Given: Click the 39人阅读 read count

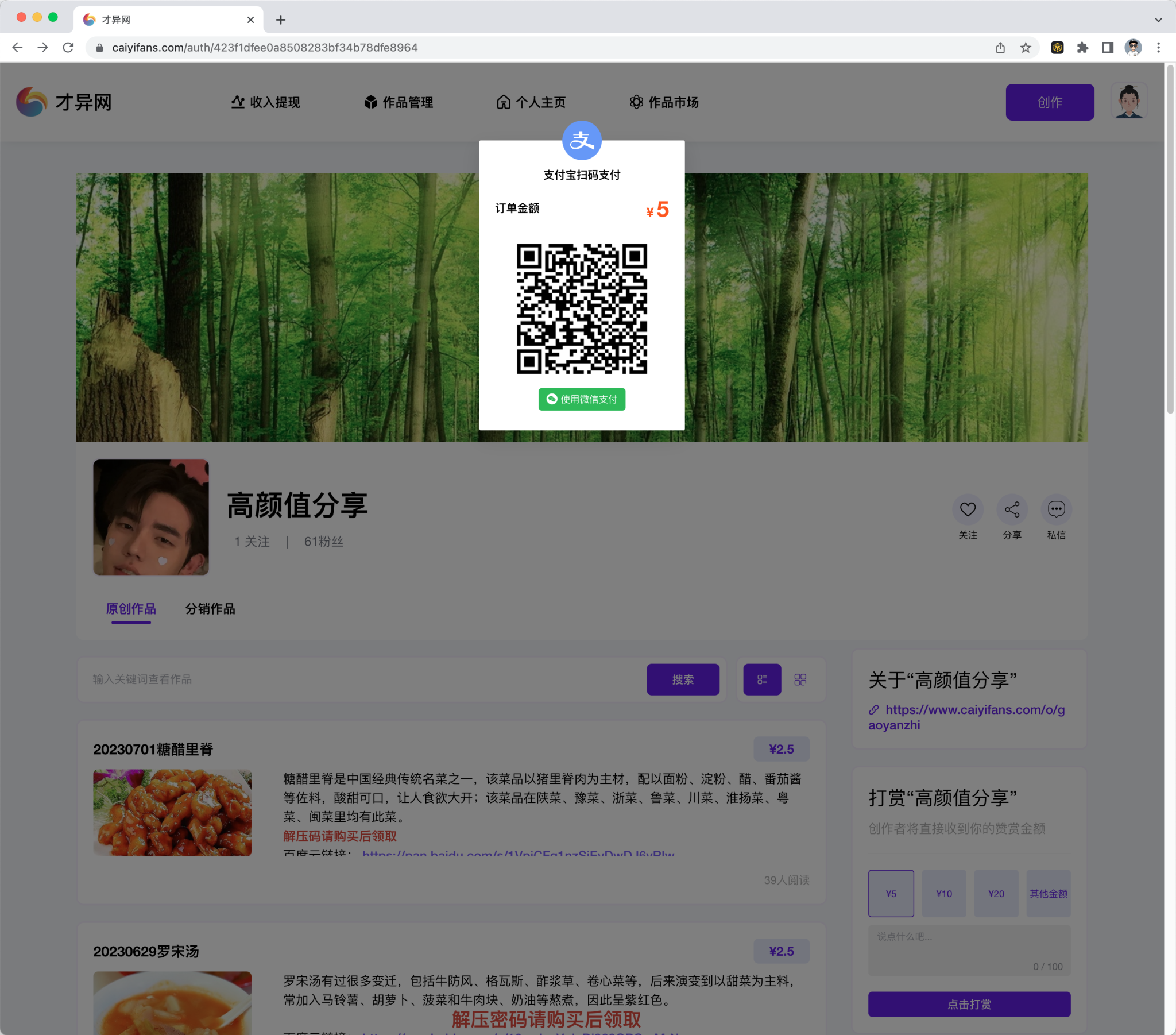Looking at the screenshot, I should (786, 879).
